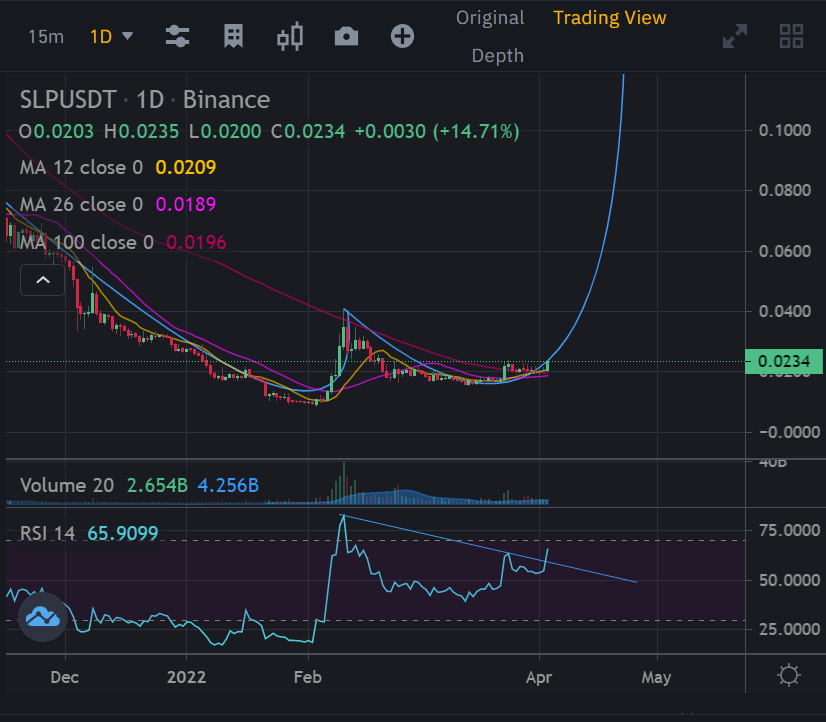Click the 2022 date axis label

(x=186, y=677)
